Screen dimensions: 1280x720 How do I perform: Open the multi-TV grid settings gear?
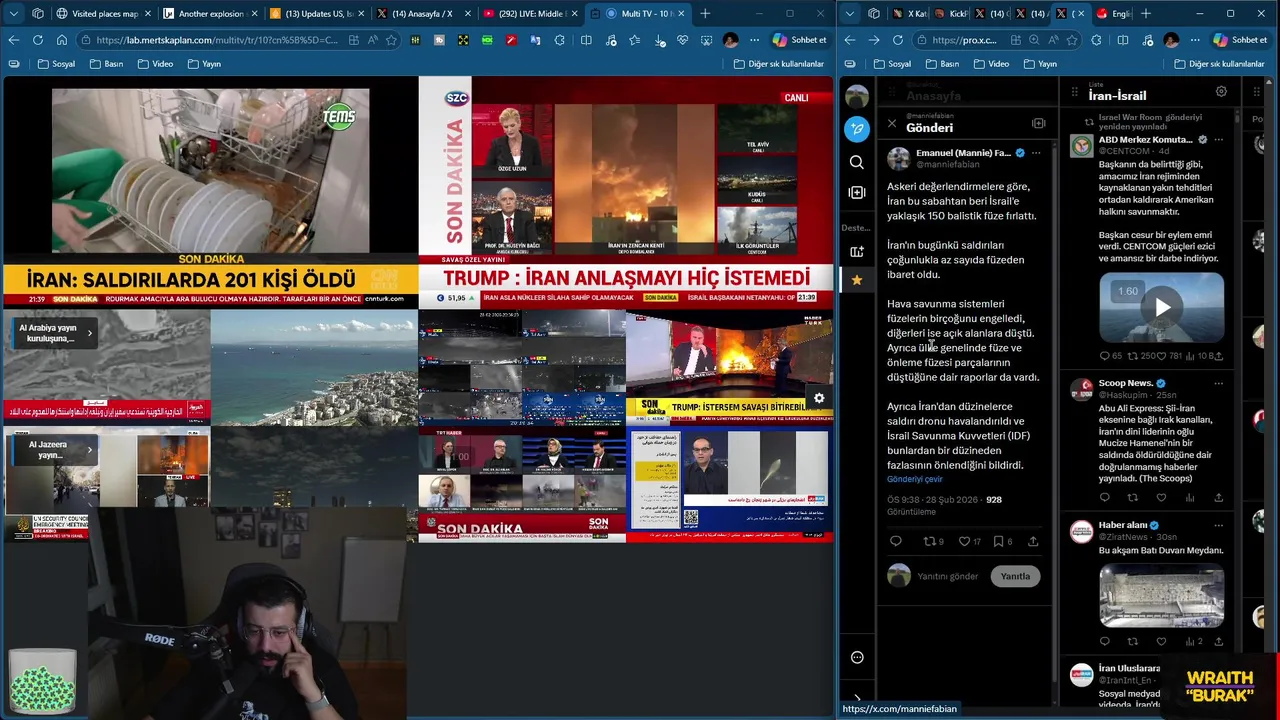[819, 399]
